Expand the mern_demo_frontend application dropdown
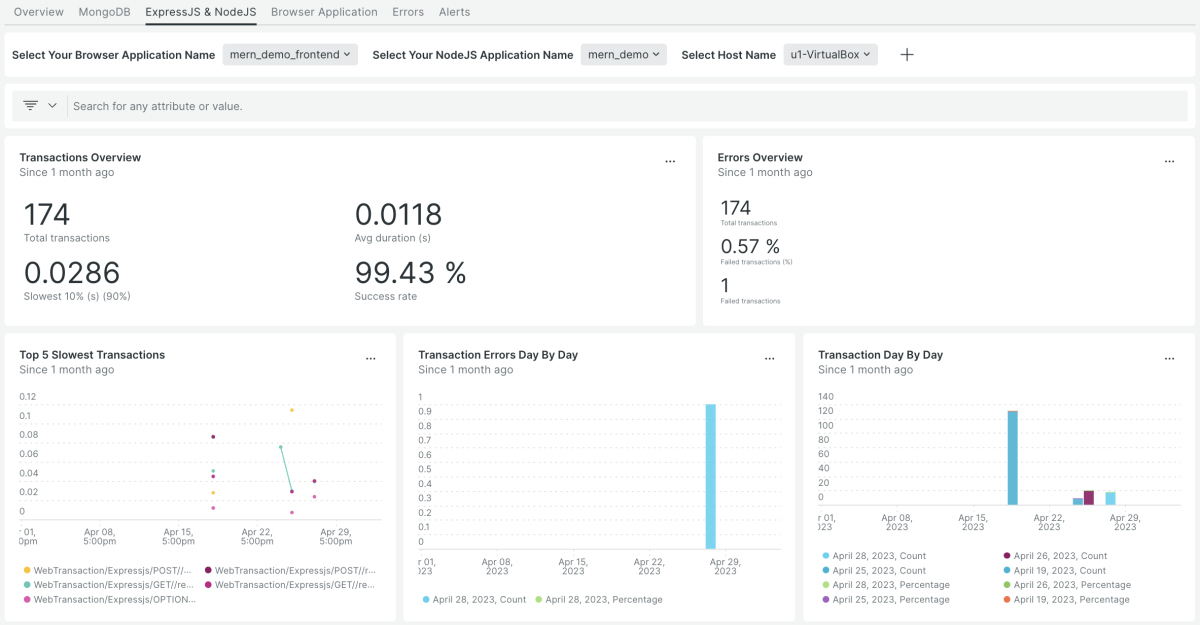Screen dimensions: 1200x625 click(290, 55)
